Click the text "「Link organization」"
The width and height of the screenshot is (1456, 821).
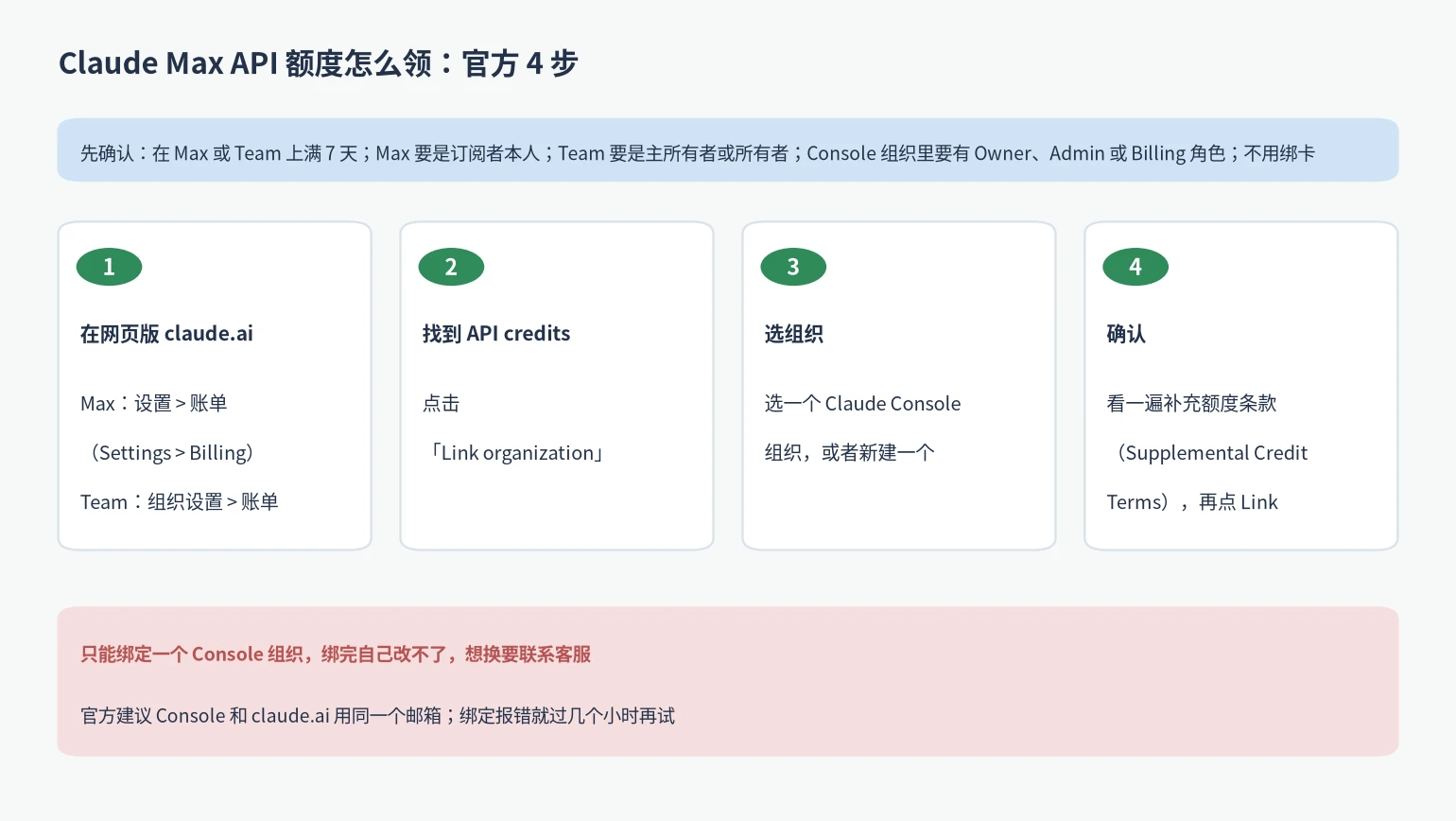tap(517, 453)
